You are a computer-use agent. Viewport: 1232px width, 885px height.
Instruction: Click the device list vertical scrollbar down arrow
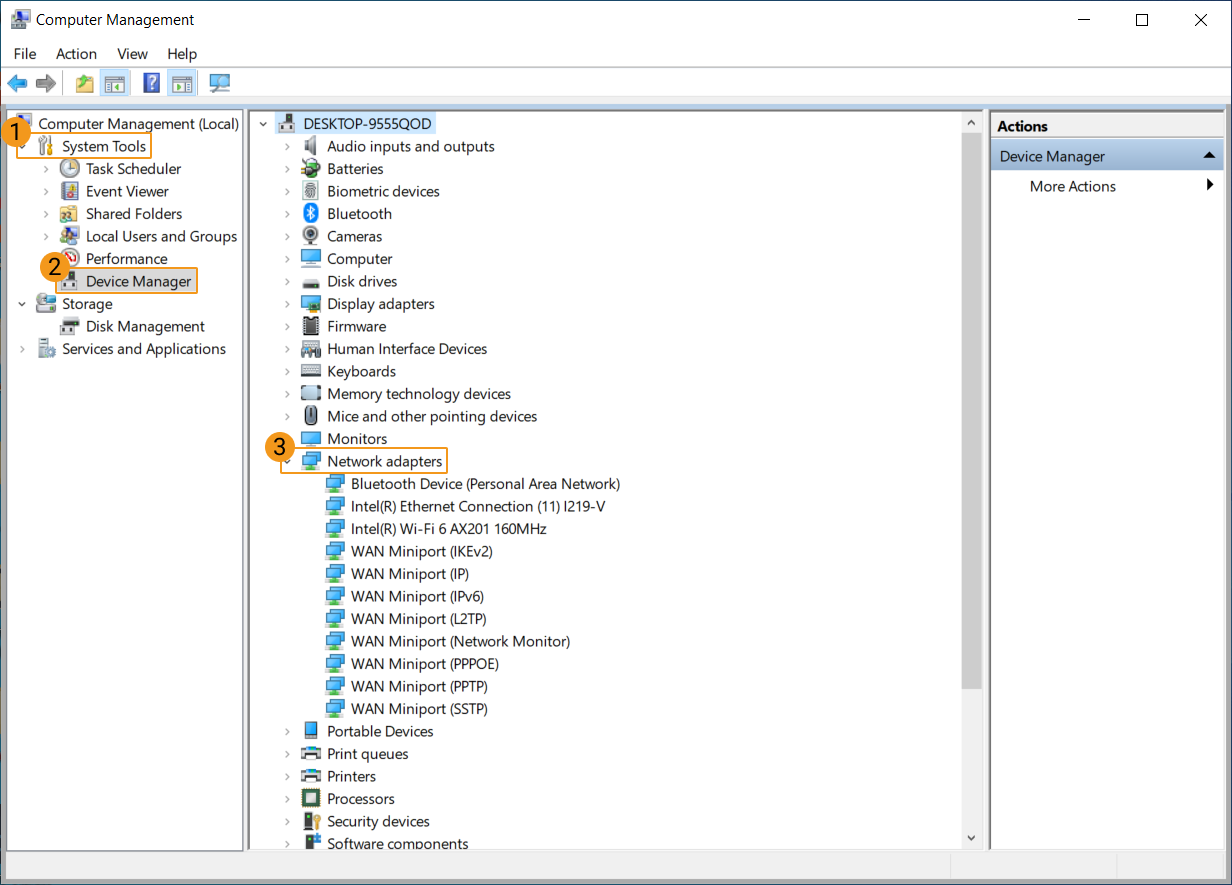click(970, 838)
